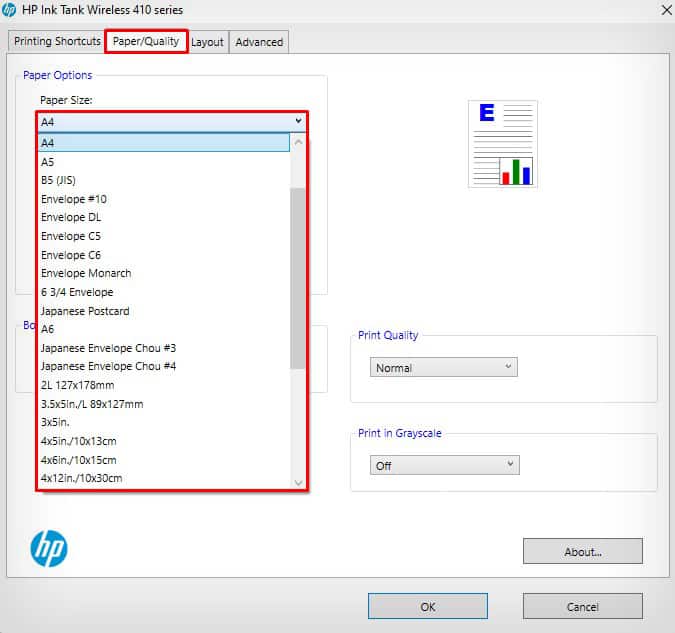Open the Print in Grayscale dropdown

coord(445,465)
